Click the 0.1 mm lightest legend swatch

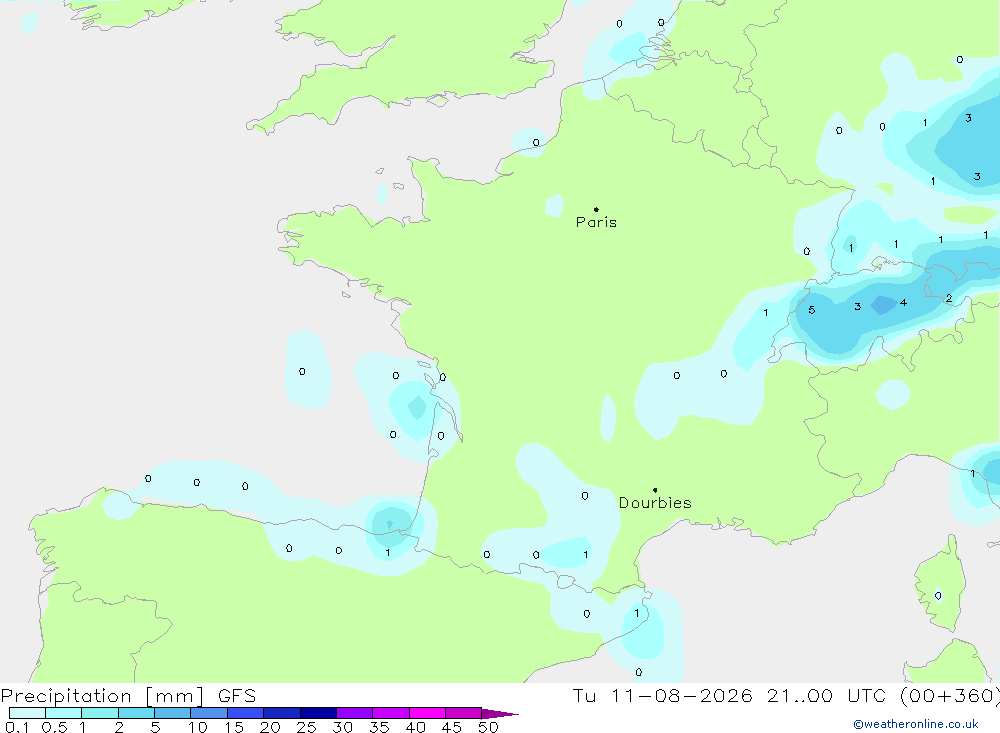(x=27, y=713)
